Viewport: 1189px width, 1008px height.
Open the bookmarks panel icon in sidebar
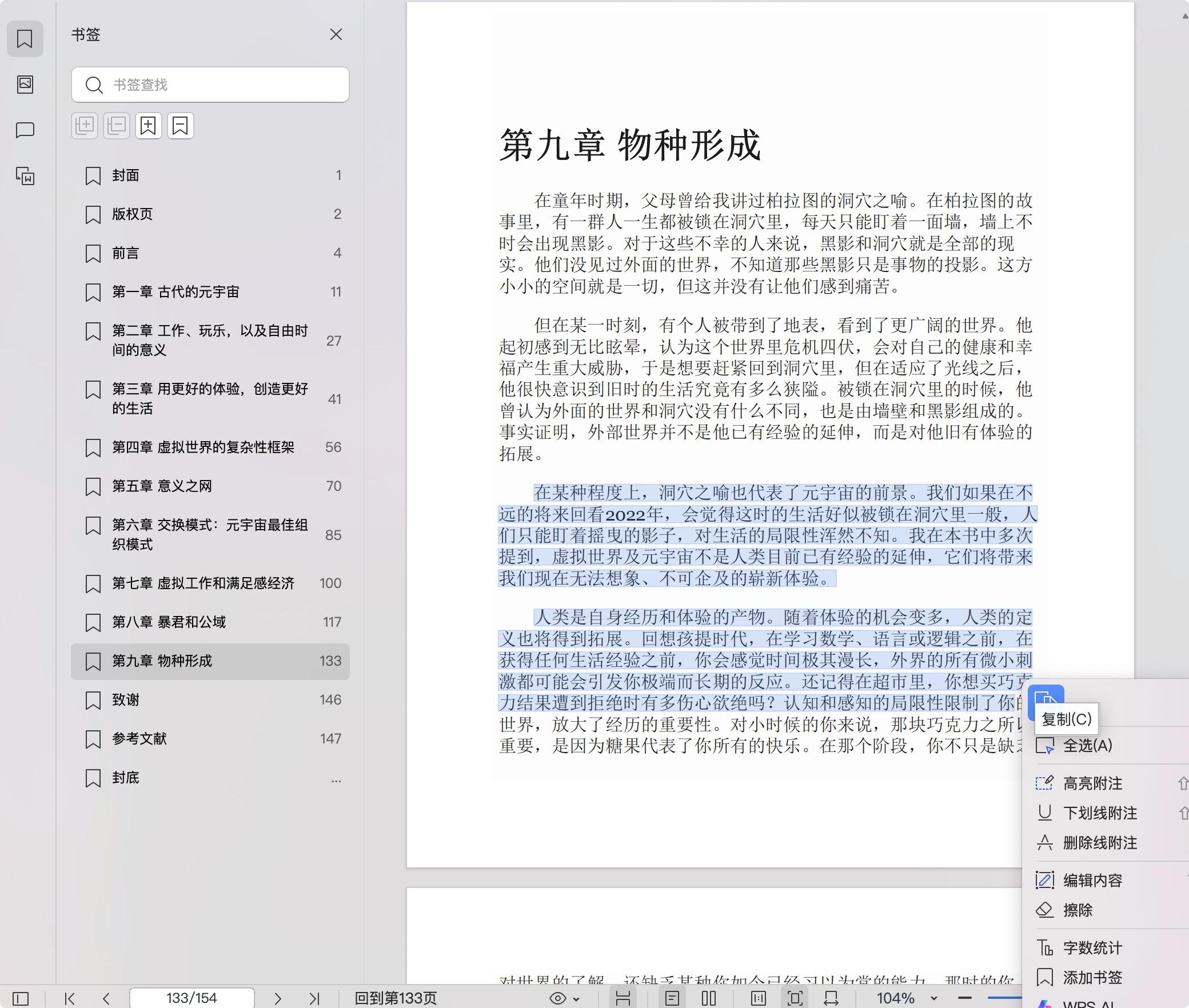coord(25,39)
